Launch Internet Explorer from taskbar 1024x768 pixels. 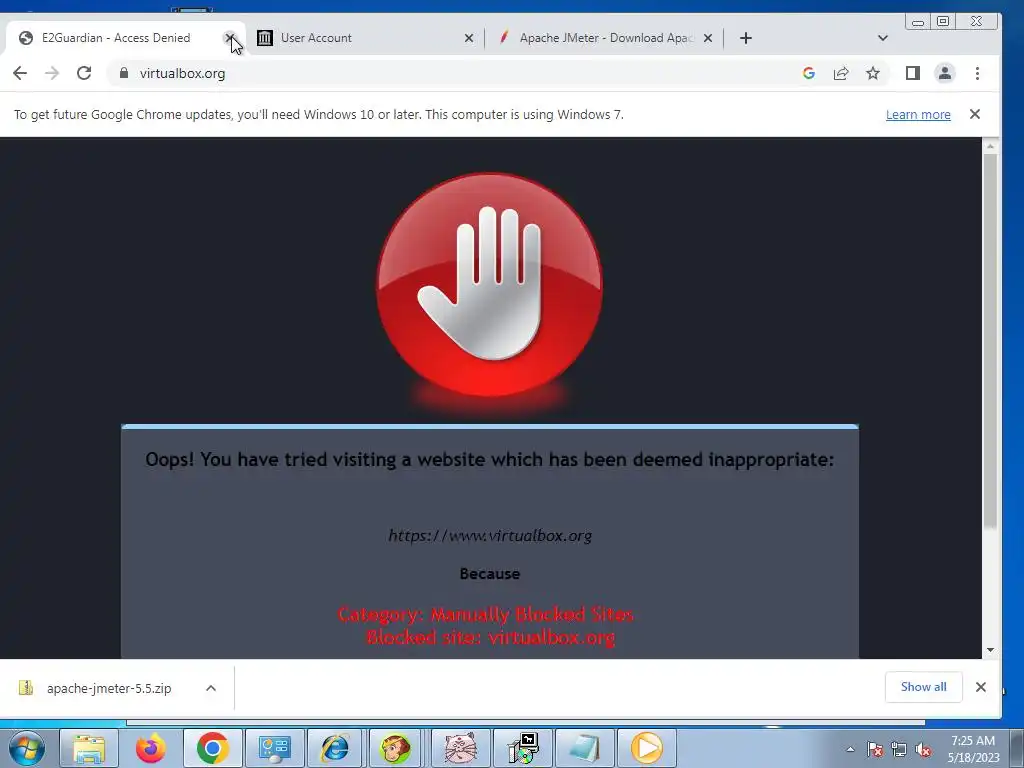(x=336, y=748)
